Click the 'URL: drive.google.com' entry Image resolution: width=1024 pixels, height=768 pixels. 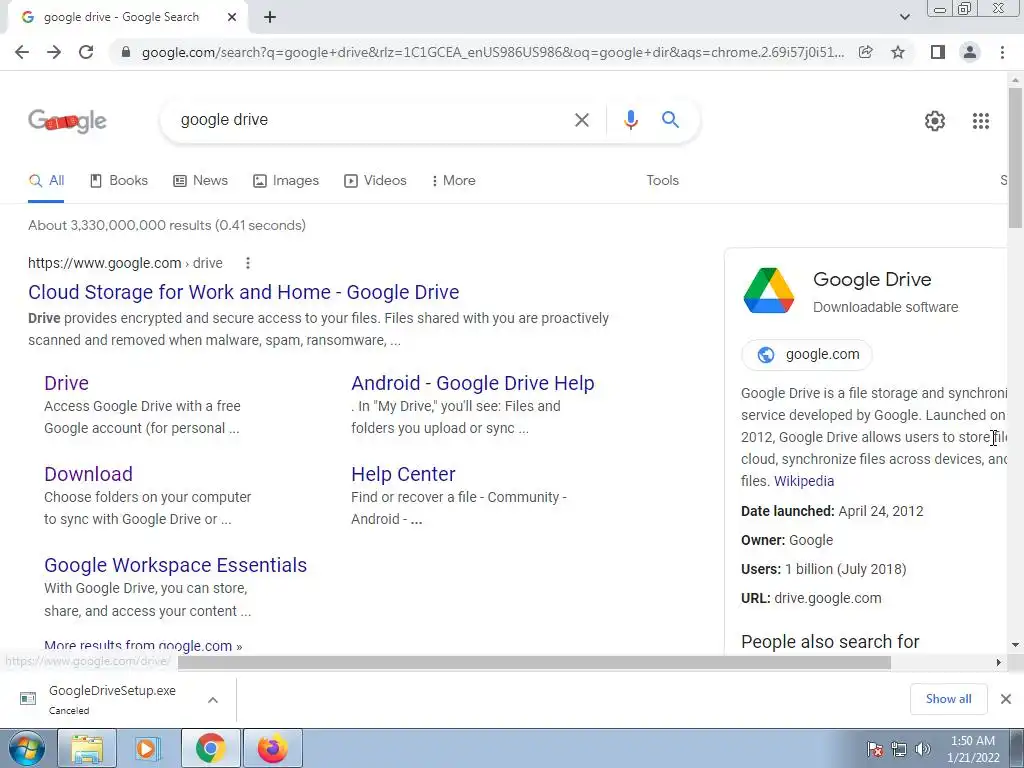coord(811,598)
